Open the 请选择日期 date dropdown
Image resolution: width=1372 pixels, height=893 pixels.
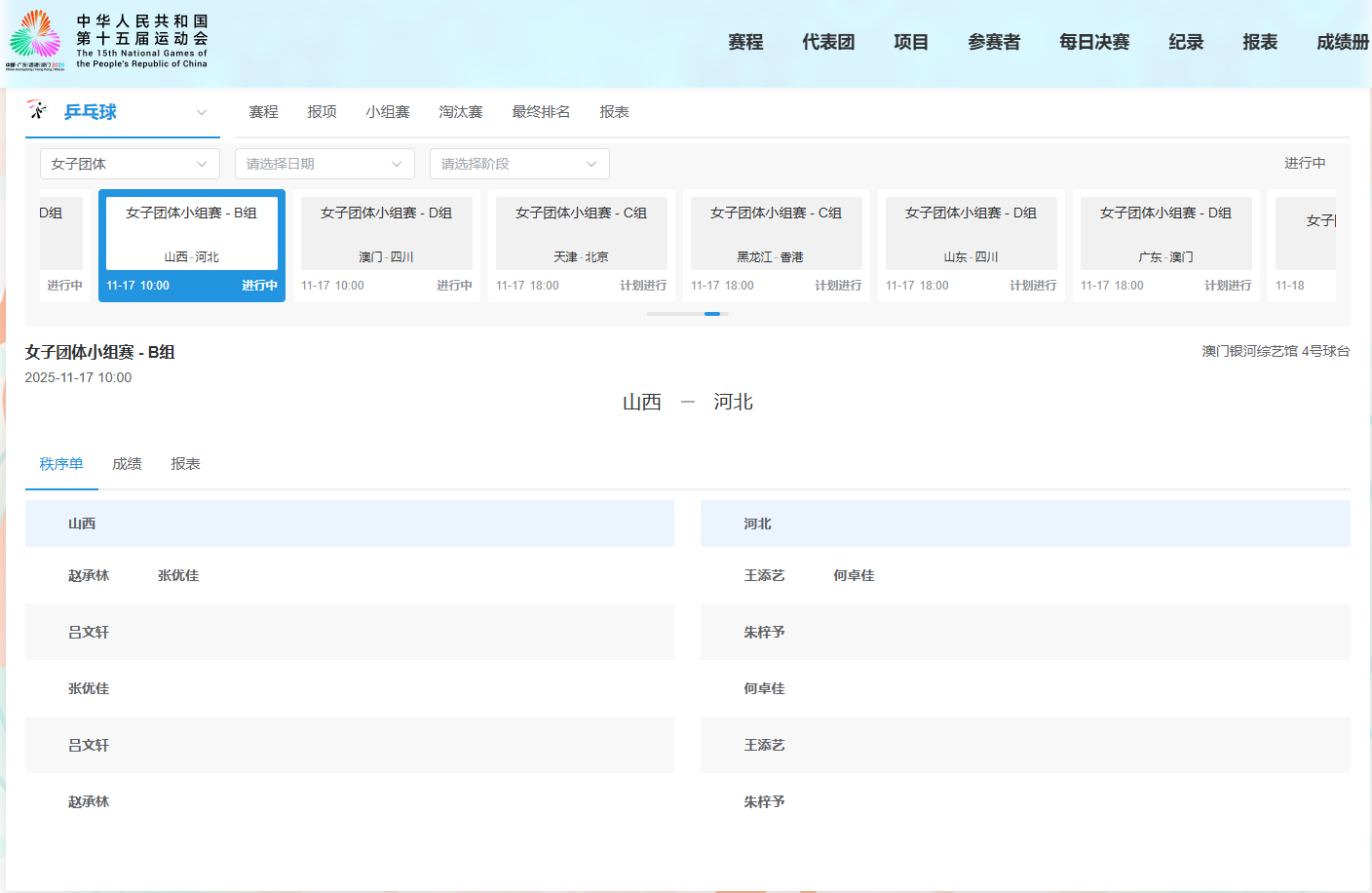(324, 164)
